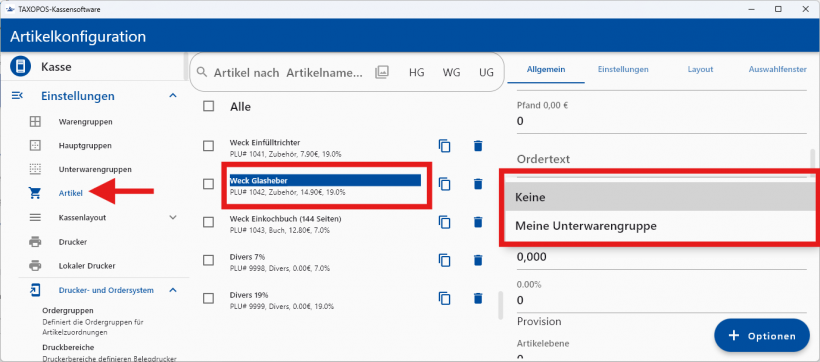Click the Drucker- und Ordersystem icon
Image resolution: width=820 pixels, height=362 pixels.
(35, 290)
